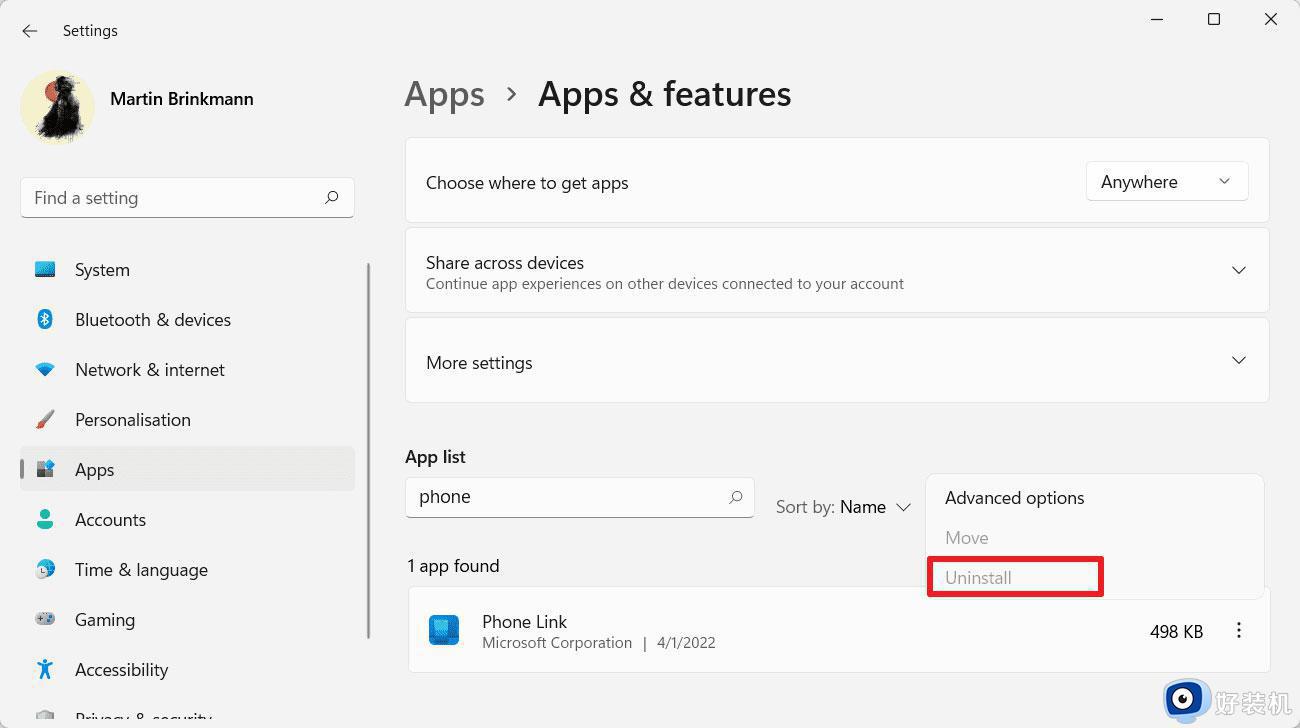Click the App list search field
The image size is (1300, 728).
pyautogui.click(x=579, y=497)
